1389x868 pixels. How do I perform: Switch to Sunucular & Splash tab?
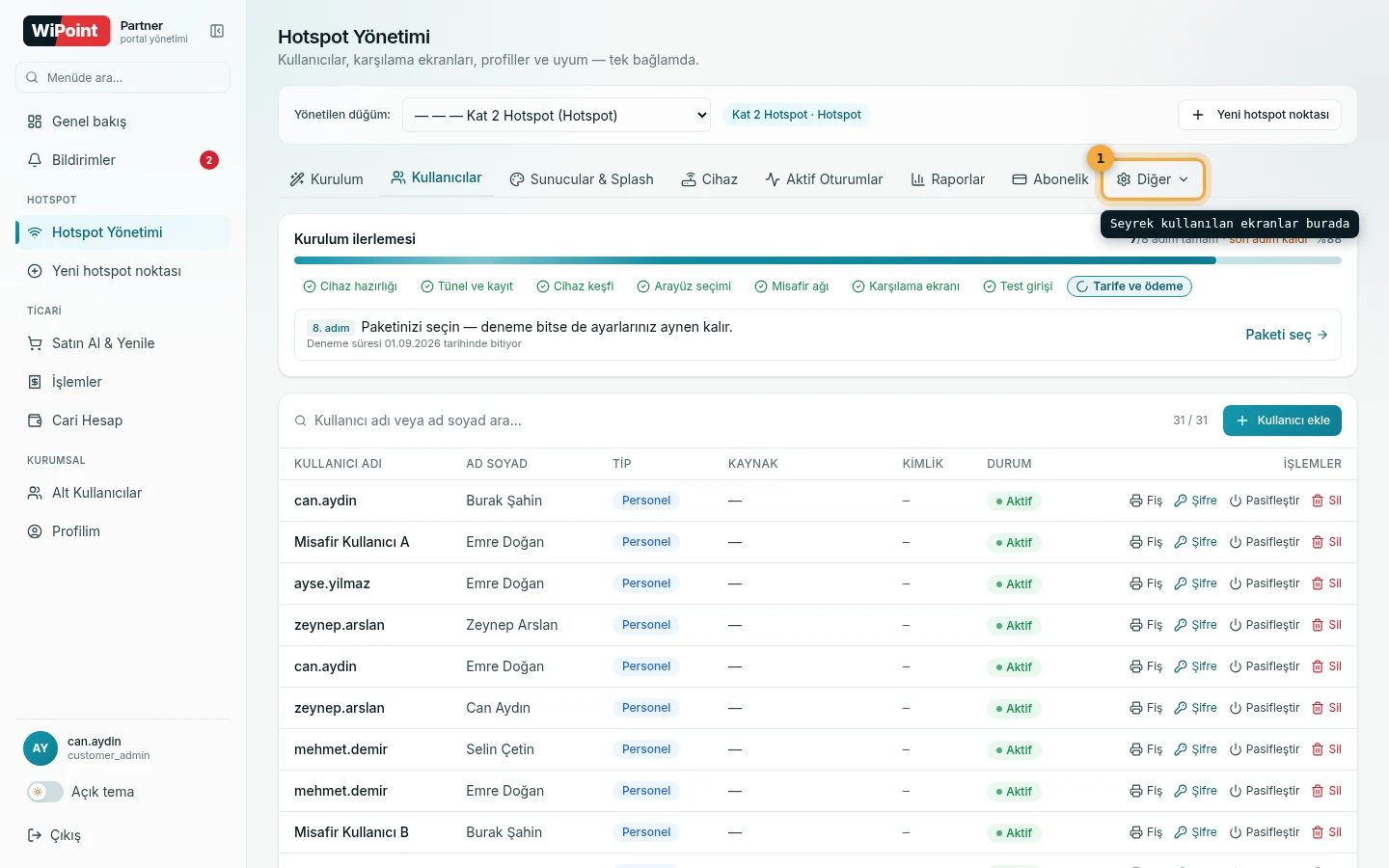click(x=582, y=179)
